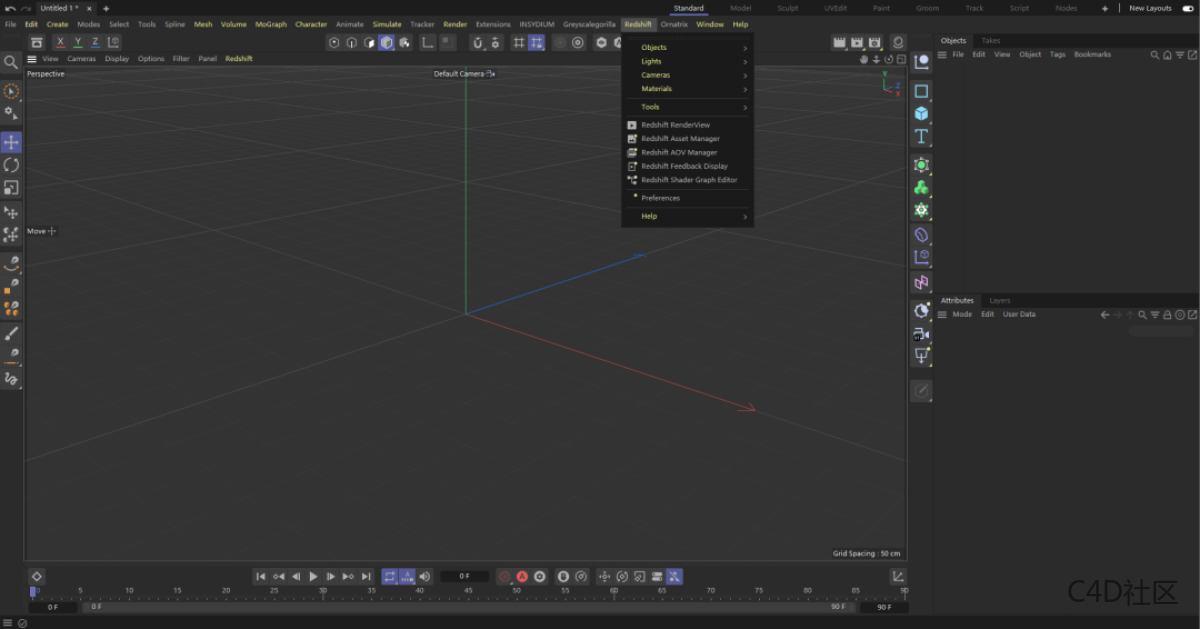Click the Text spline tool icon
The width and height of the screenshot is (1200, 629).
[x=921, y=136]
